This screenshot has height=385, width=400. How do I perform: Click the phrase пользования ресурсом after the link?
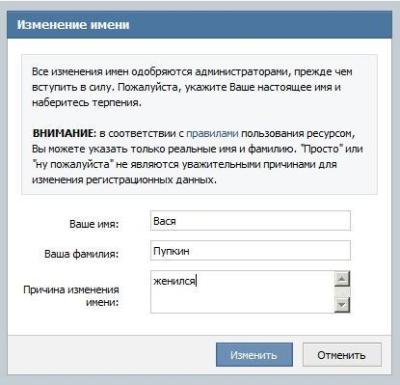click(x=298, y=134)
